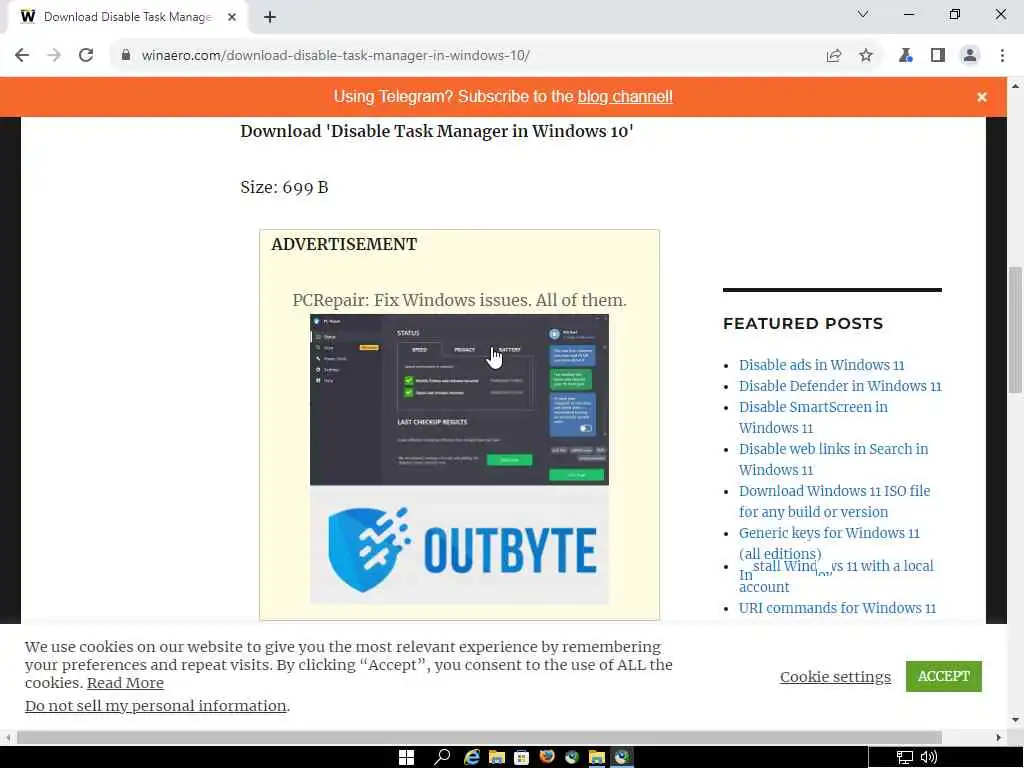Image resolution: width=1024 pixels, height=768 pixels.
Task: Click the FEATURED POSTS heading
Action: point(803,323)
